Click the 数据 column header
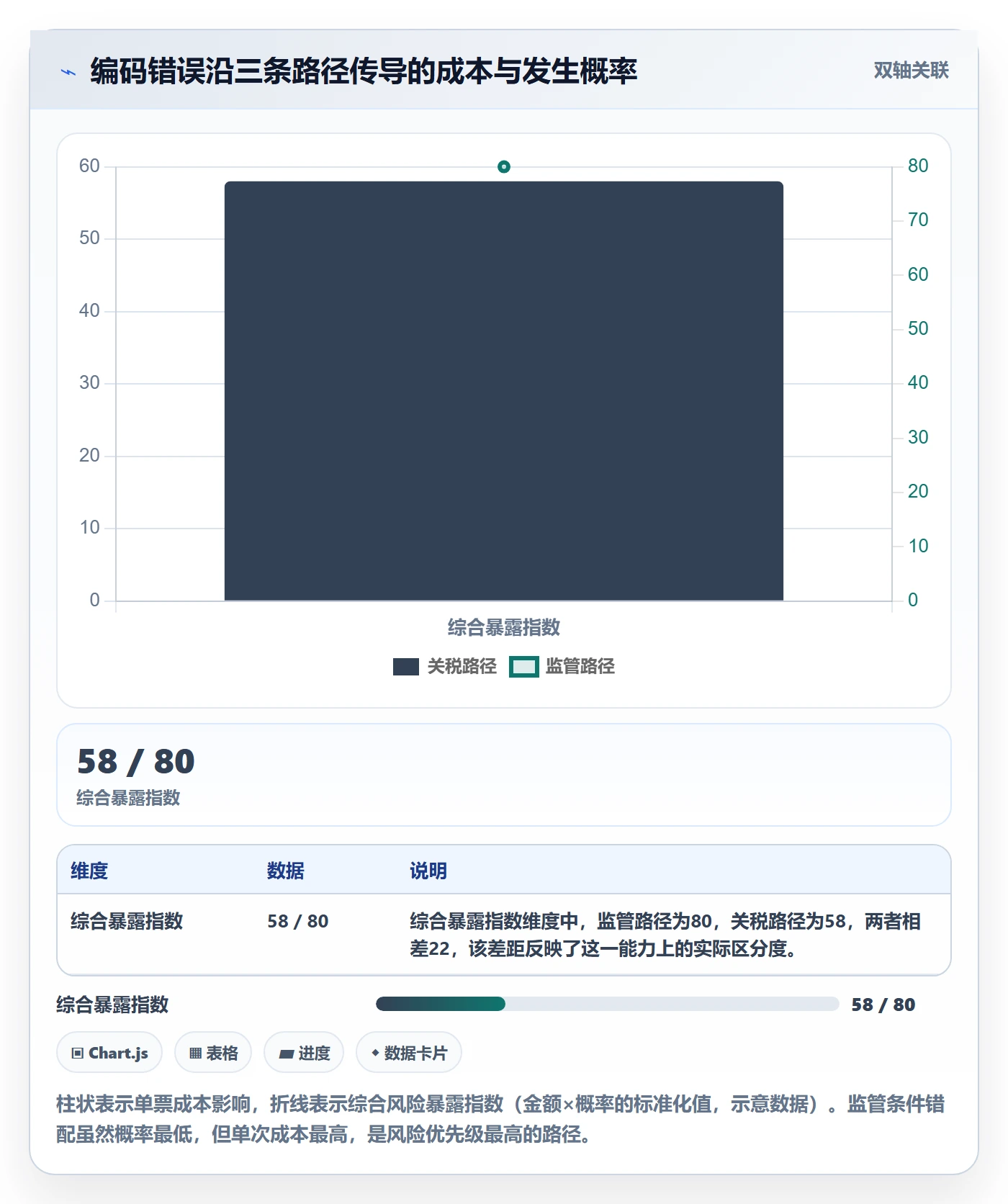Viewport: 1008px width, 1204px height. point(286,871)
